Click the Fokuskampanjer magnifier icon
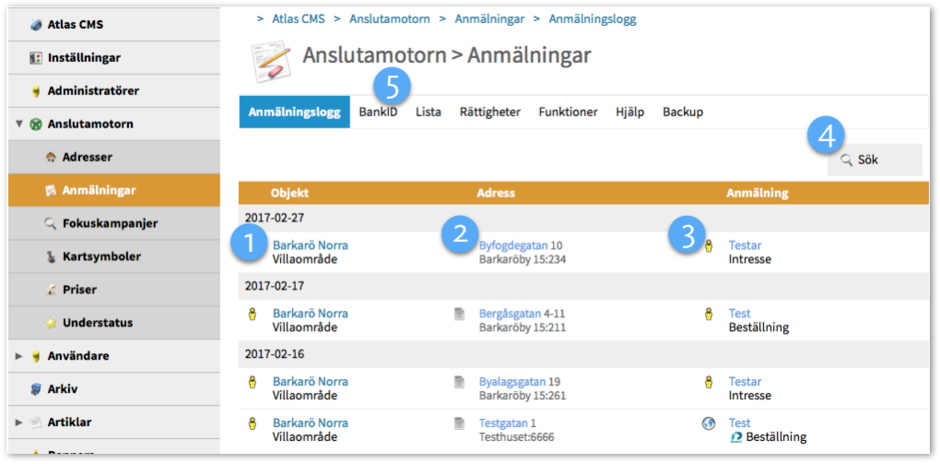Viewport: 940px width, 464px height. (x=51, y=223)
